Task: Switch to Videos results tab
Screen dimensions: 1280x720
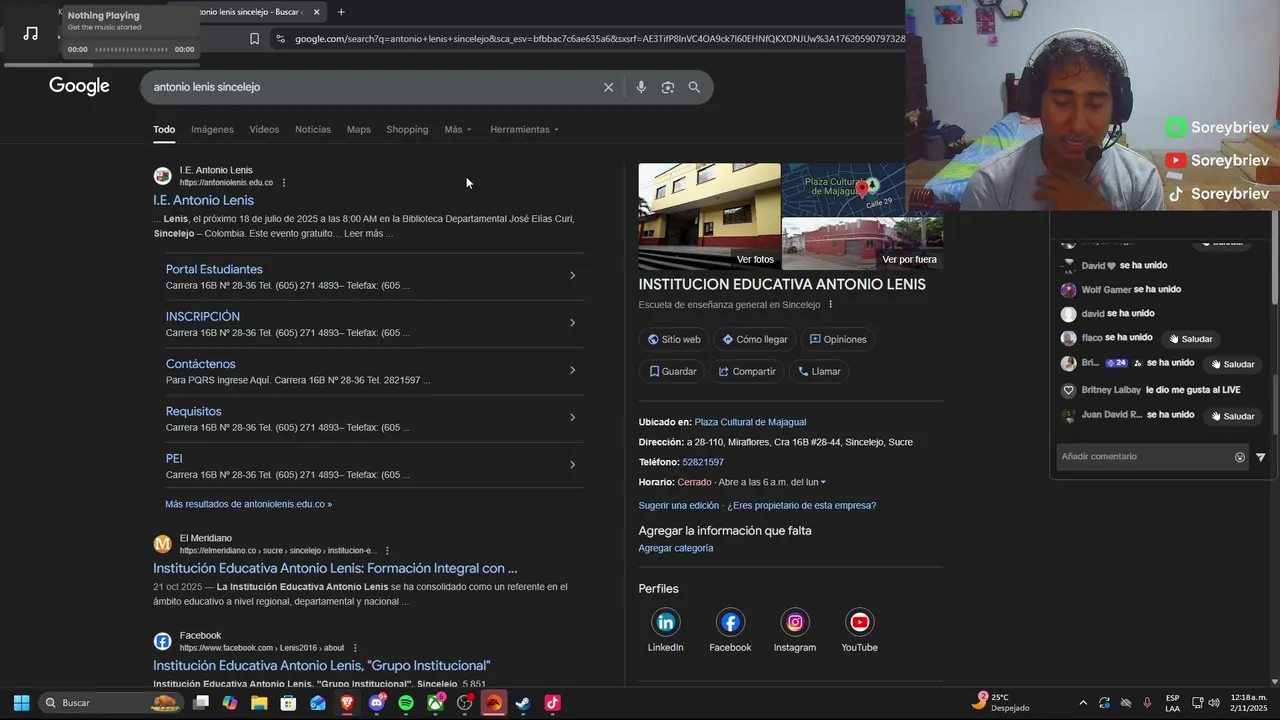Action: click(x=264, y=129)
